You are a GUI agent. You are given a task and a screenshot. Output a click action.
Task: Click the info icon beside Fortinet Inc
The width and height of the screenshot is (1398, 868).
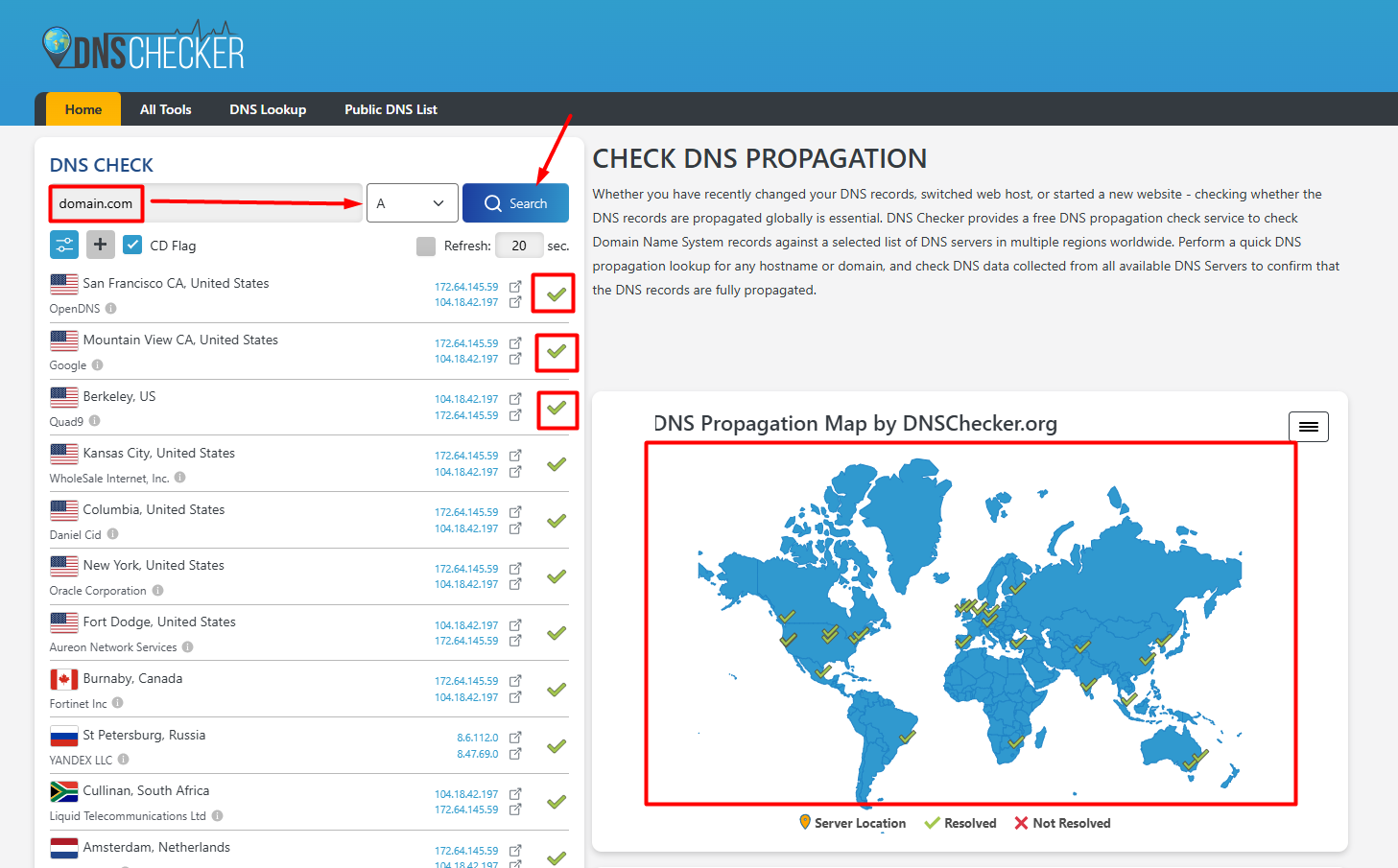tap(118, 703)
